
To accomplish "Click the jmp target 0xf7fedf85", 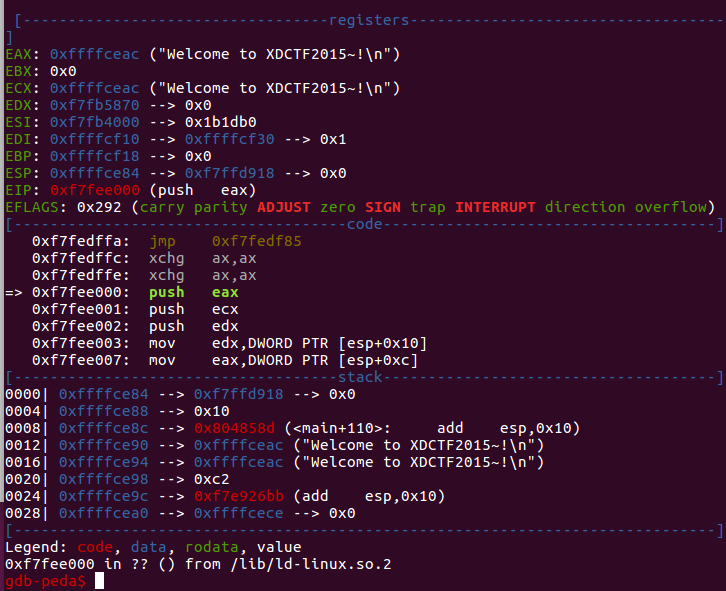I will pyautogui.click(x=257, y=241).
